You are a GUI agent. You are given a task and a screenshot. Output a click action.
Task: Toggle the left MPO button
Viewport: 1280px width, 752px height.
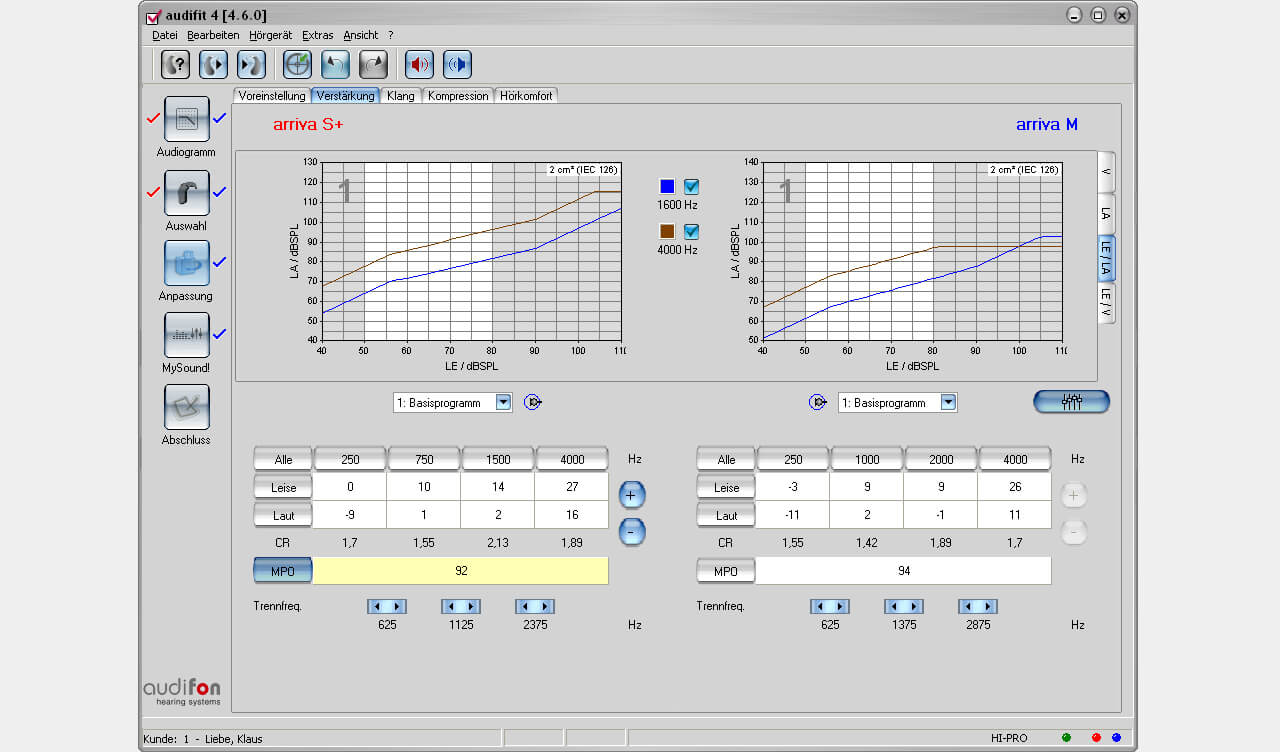tap(283, 571)
